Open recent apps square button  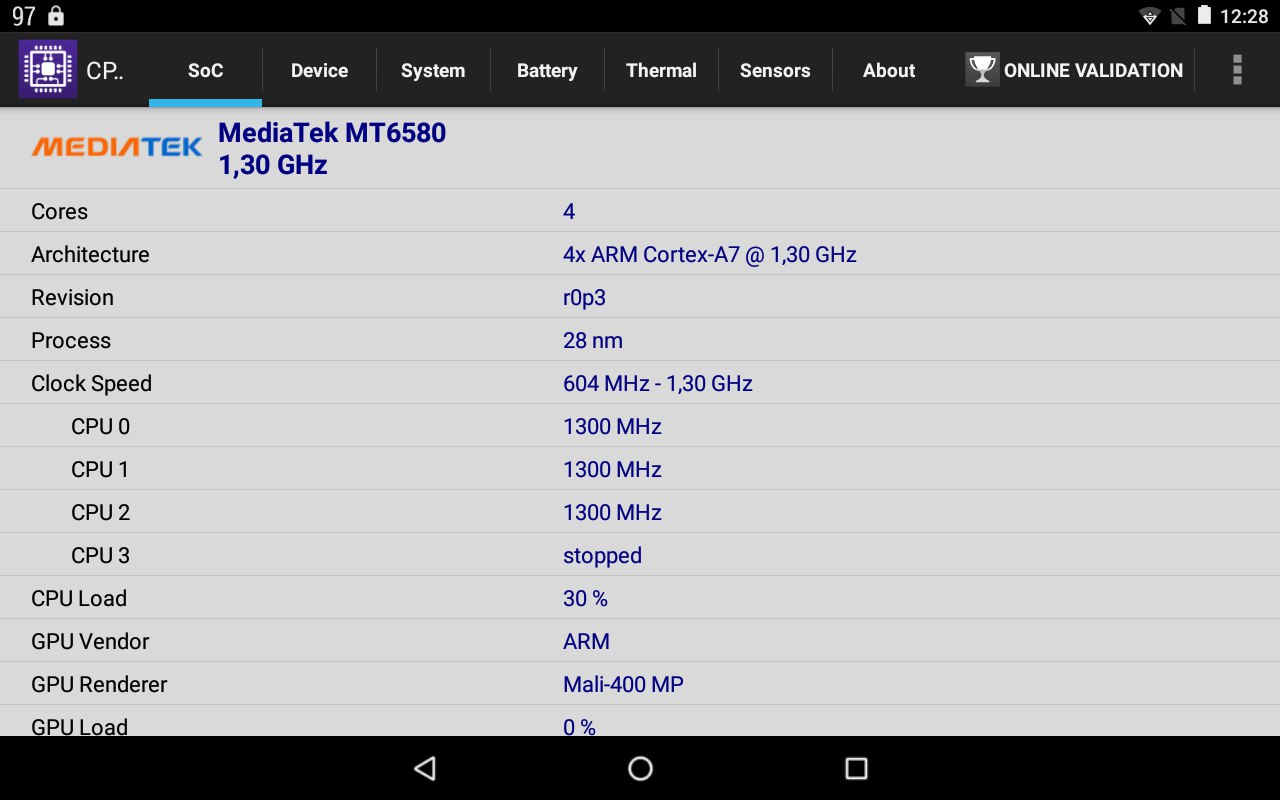pyautogui.click(x=855, y=768)
